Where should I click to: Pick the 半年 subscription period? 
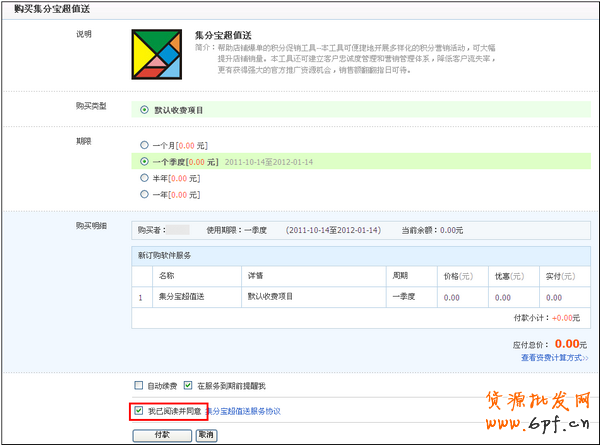(x=145, y=177)
